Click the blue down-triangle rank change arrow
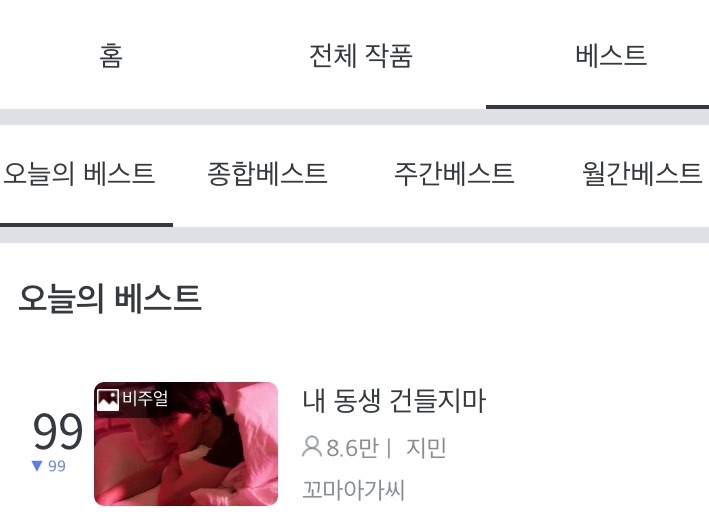Viewport: 709px width, 531px height. coord(37,466)
